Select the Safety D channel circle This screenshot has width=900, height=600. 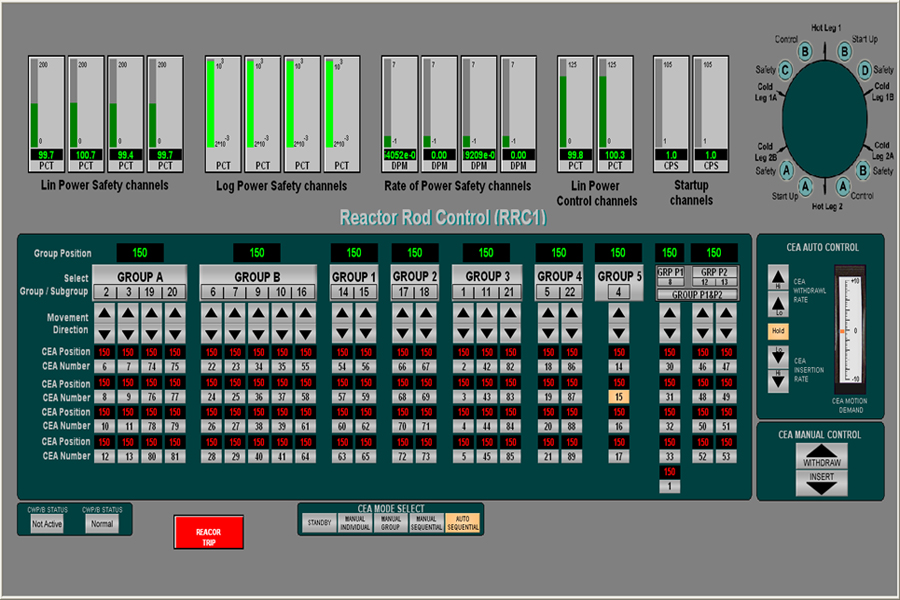pyautogui.click(x=865, y=71)
